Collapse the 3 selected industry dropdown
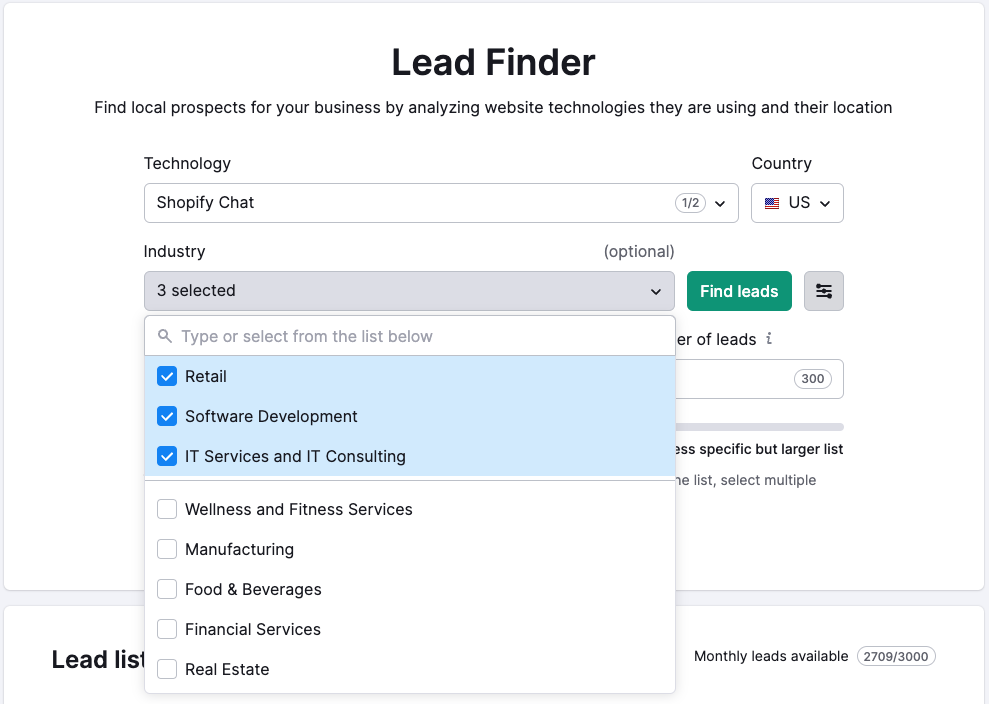The width and height of the screenshot is (989, 704). click(409, 291)
